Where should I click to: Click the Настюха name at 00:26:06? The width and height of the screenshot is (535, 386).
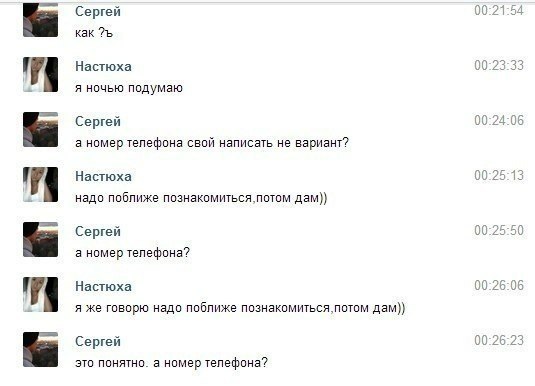[x=103, y=286]
